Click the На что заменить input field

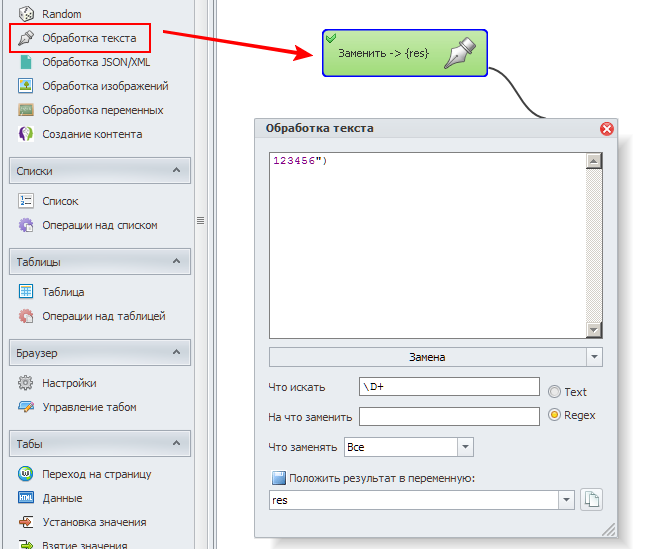point(449,416)
